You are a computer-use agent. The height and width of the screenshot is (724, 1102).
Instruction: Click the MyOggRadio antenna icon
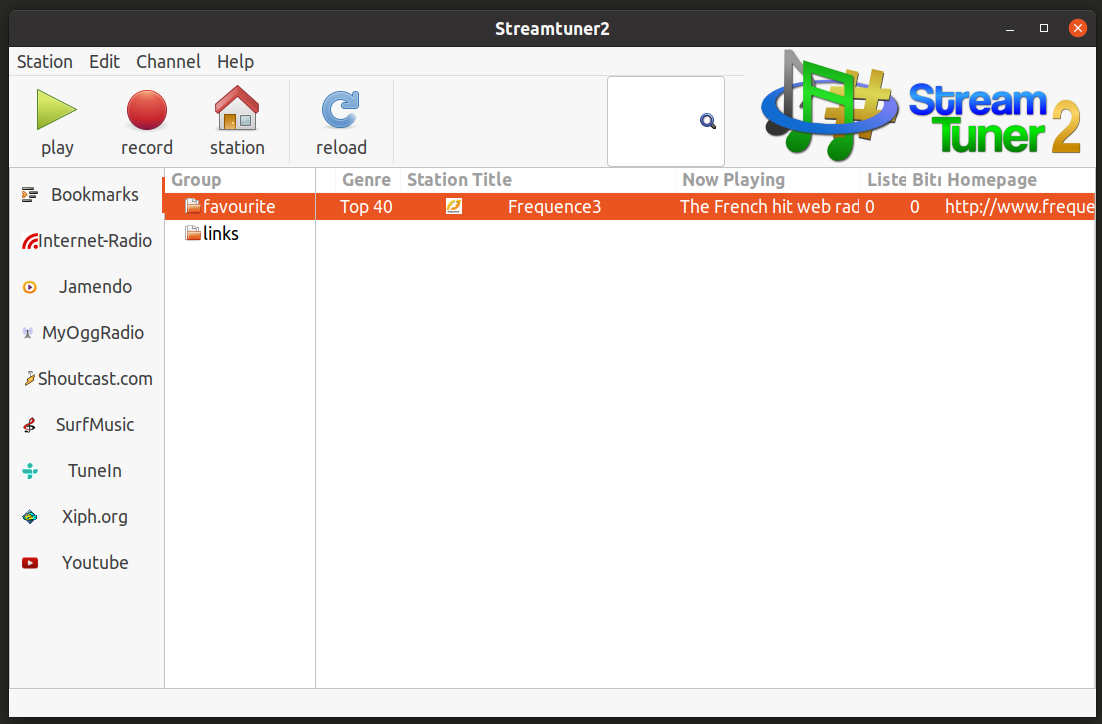tap(27, 333)
